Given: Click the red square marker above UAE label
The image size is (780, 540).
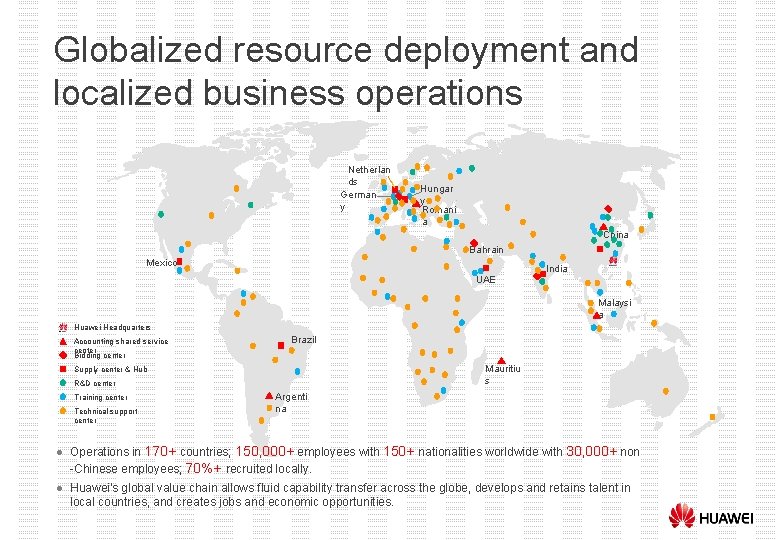Looking at the screenshot, I should pos(486,268).
